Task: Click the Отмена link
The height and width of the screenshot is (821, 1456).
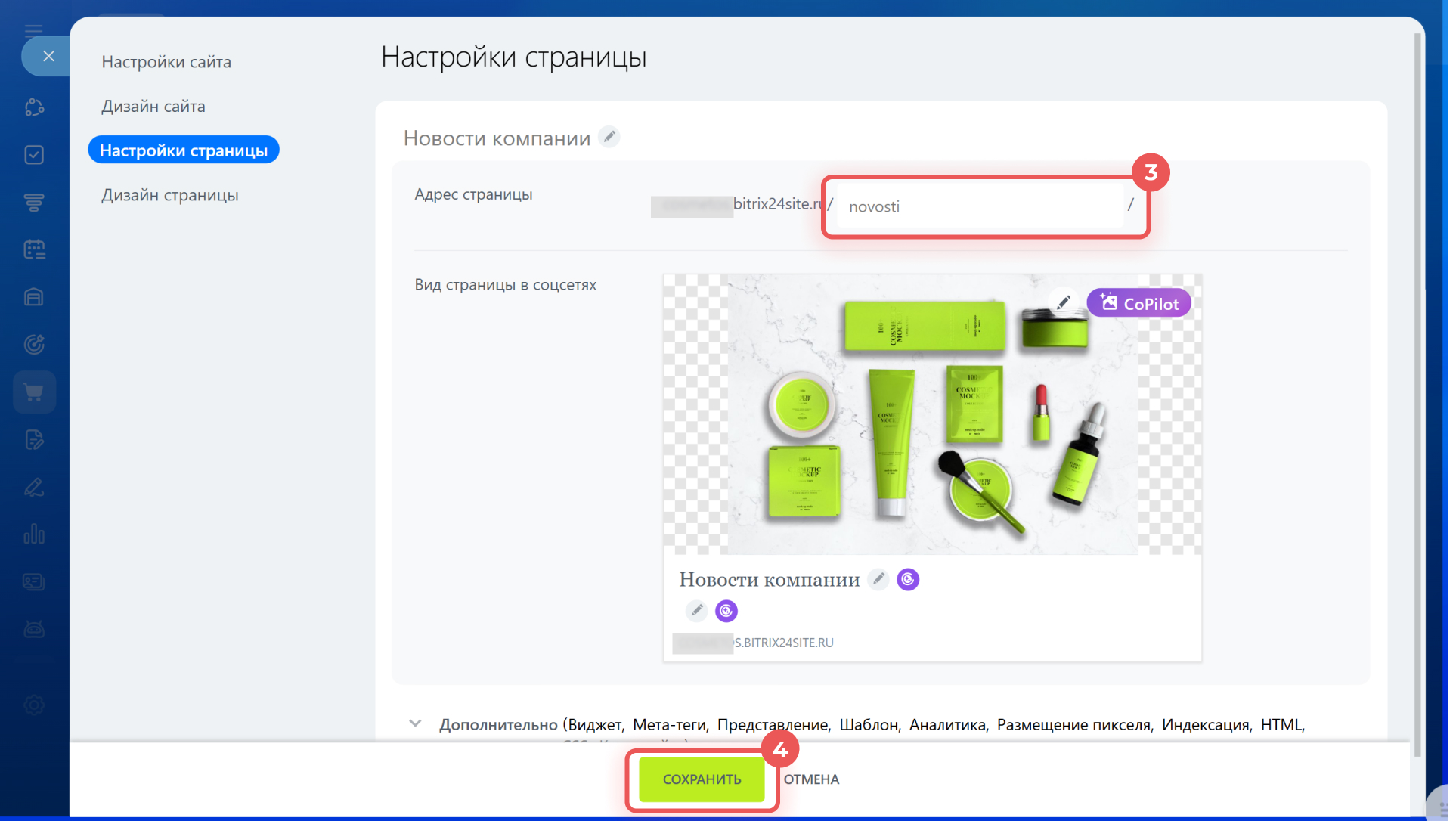Action: click(x=811, y=779)
